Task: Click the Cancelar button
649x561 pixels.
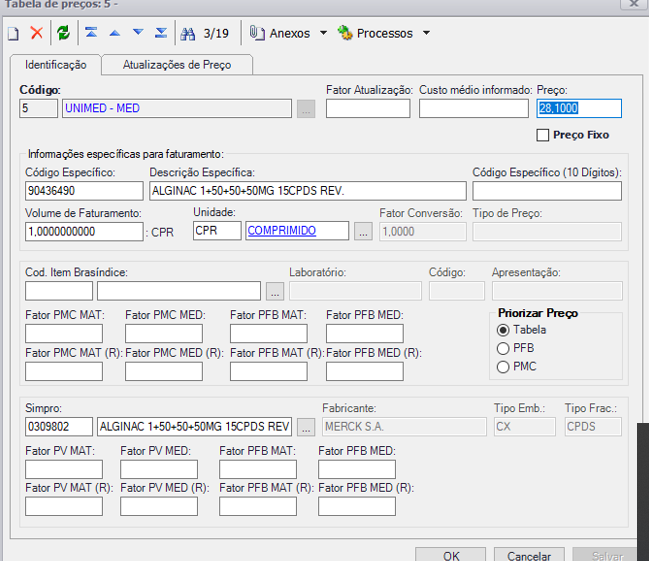Action: pos(529,556)
